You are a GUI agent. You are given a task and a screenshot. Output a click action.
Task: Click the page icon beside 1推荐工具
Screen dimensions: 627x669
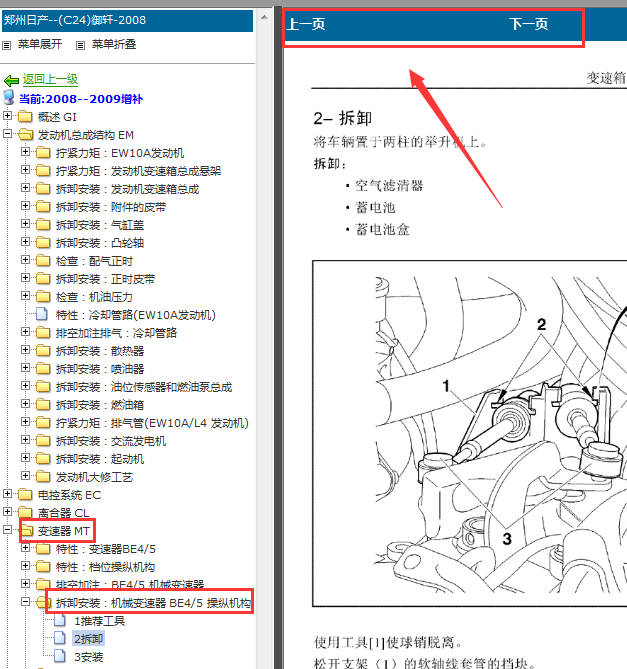pos(62,621)
